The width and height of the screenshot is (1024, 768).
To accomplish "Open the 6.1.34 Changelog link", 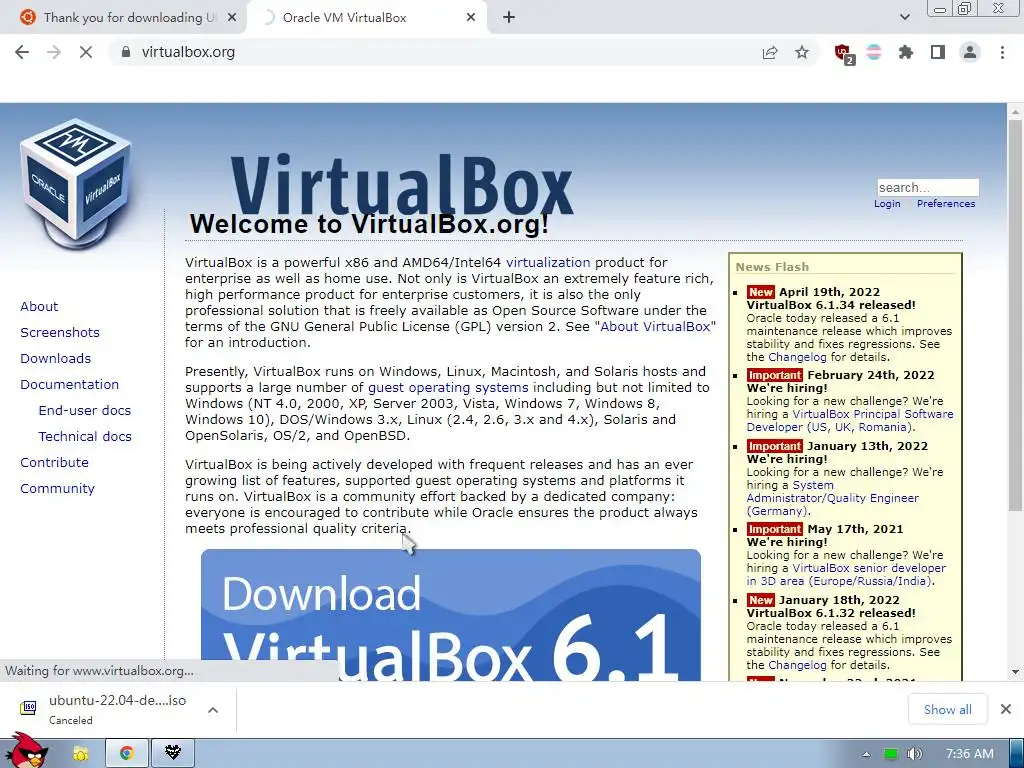I will click(797, 357).
